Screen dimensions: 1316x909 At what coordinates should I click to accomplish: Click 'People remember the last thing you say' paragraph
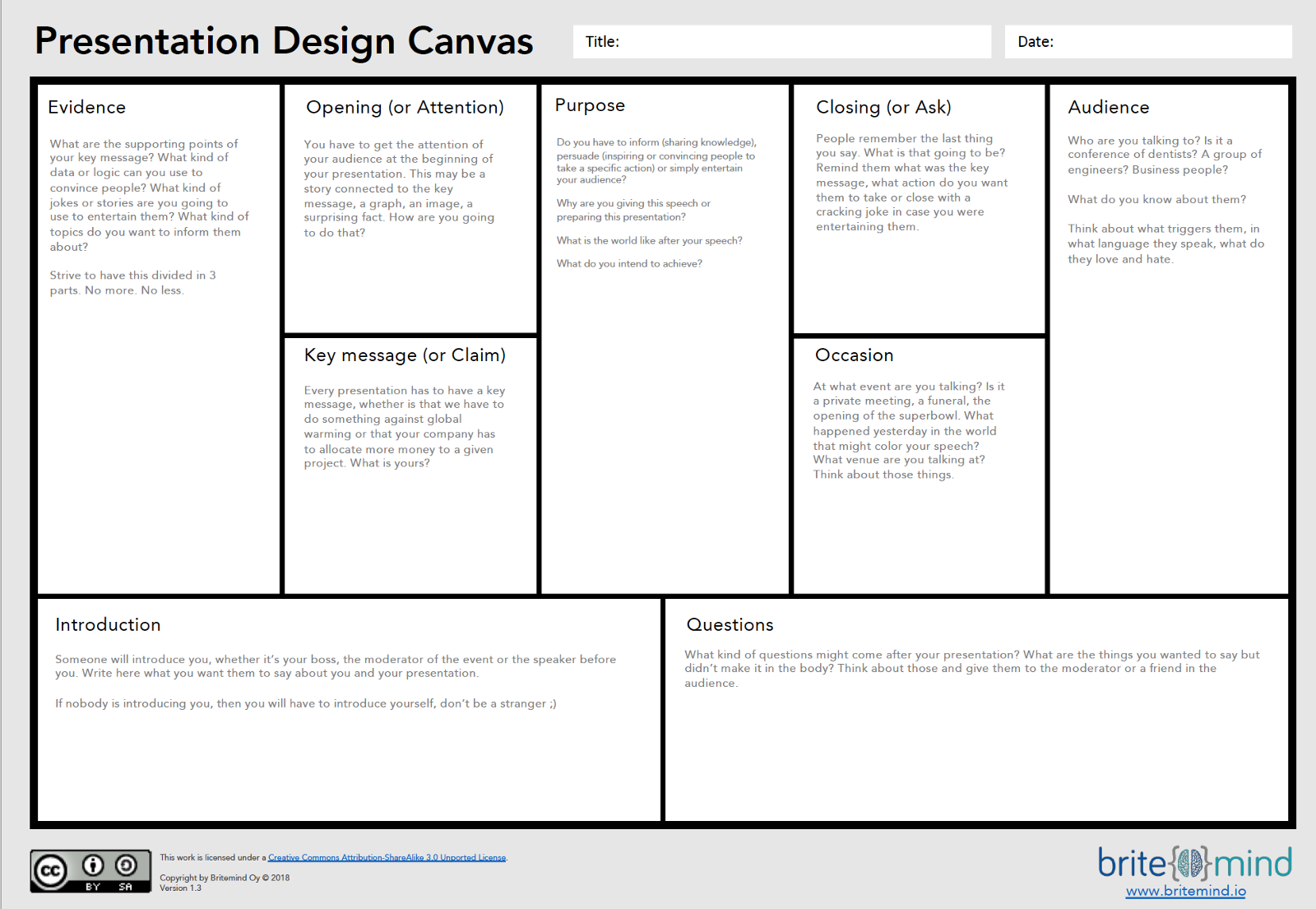coord(911,183)
